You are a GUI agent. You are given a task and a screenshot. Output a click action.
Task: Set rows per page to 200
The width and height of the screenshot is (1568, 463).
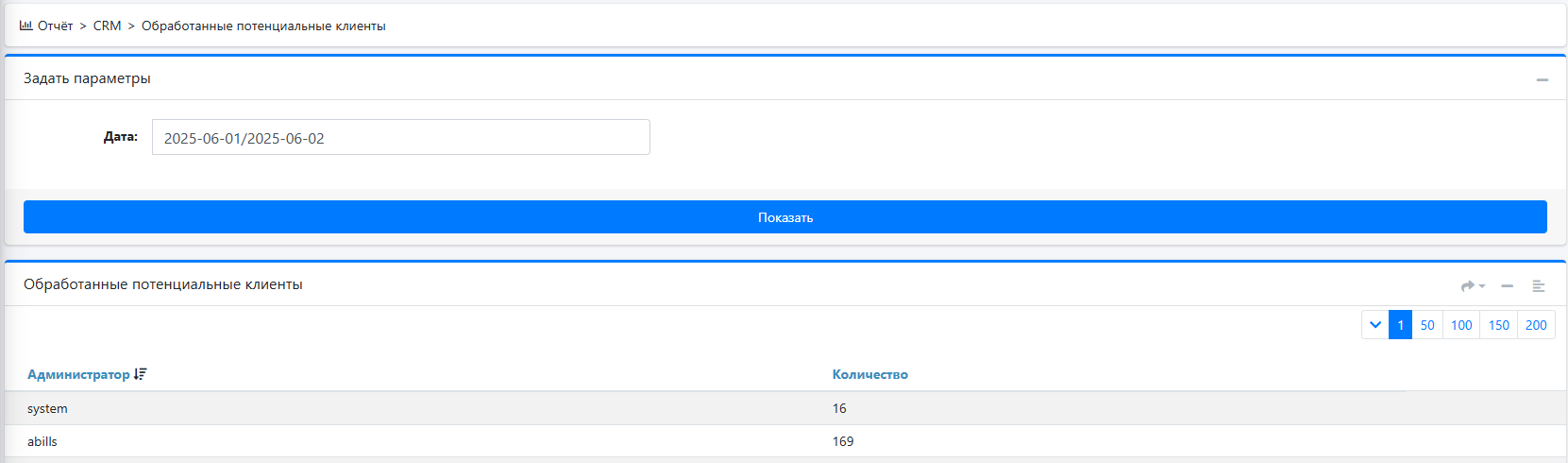point(1536,325)
